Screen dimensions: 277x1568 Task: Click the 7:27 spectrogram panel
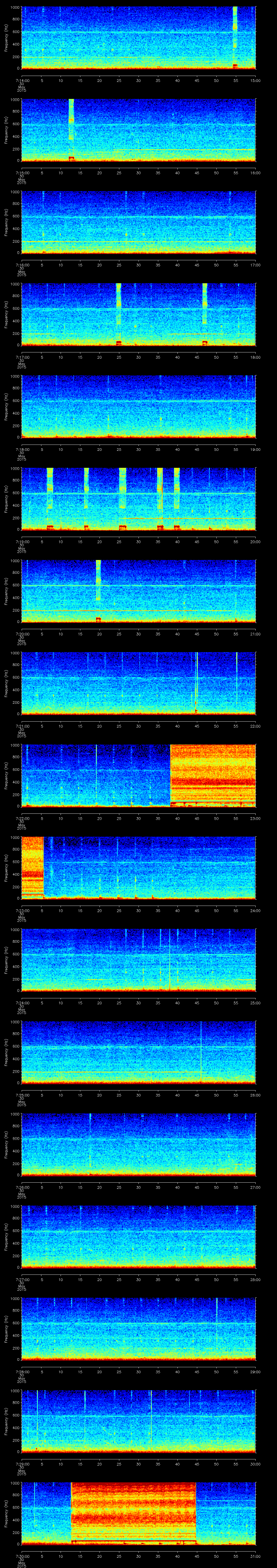pyautogui.click(x=138, y=1237)
